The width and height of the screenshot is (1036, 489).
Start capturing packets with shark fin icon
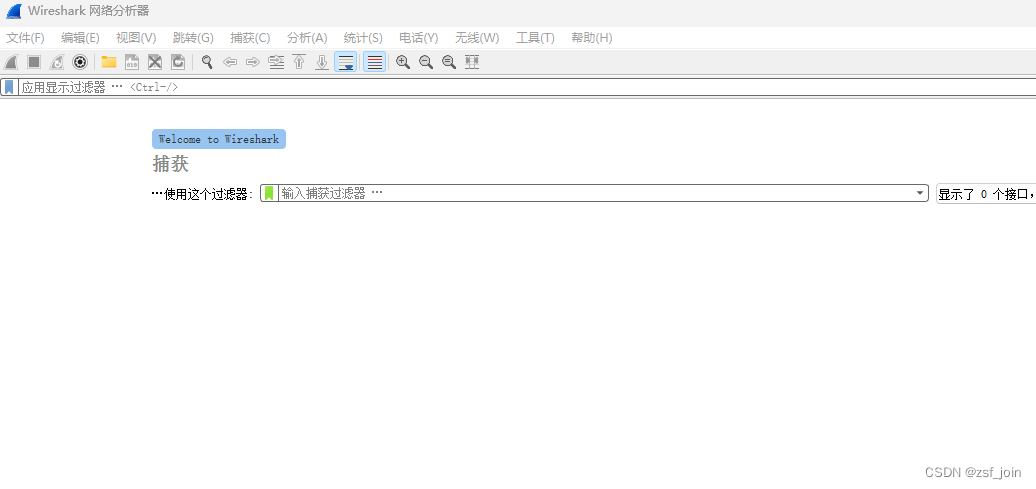(11, 62)
